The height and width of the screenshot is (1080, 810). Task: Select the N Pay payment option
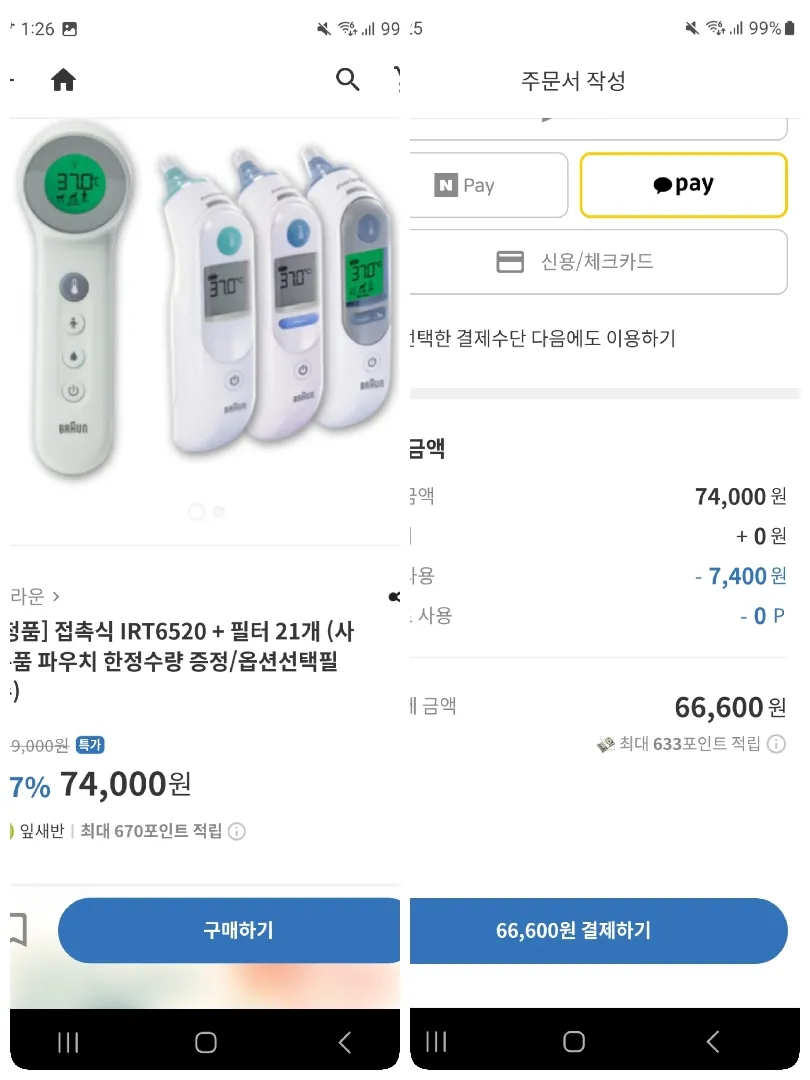click(x=488, y=185)
